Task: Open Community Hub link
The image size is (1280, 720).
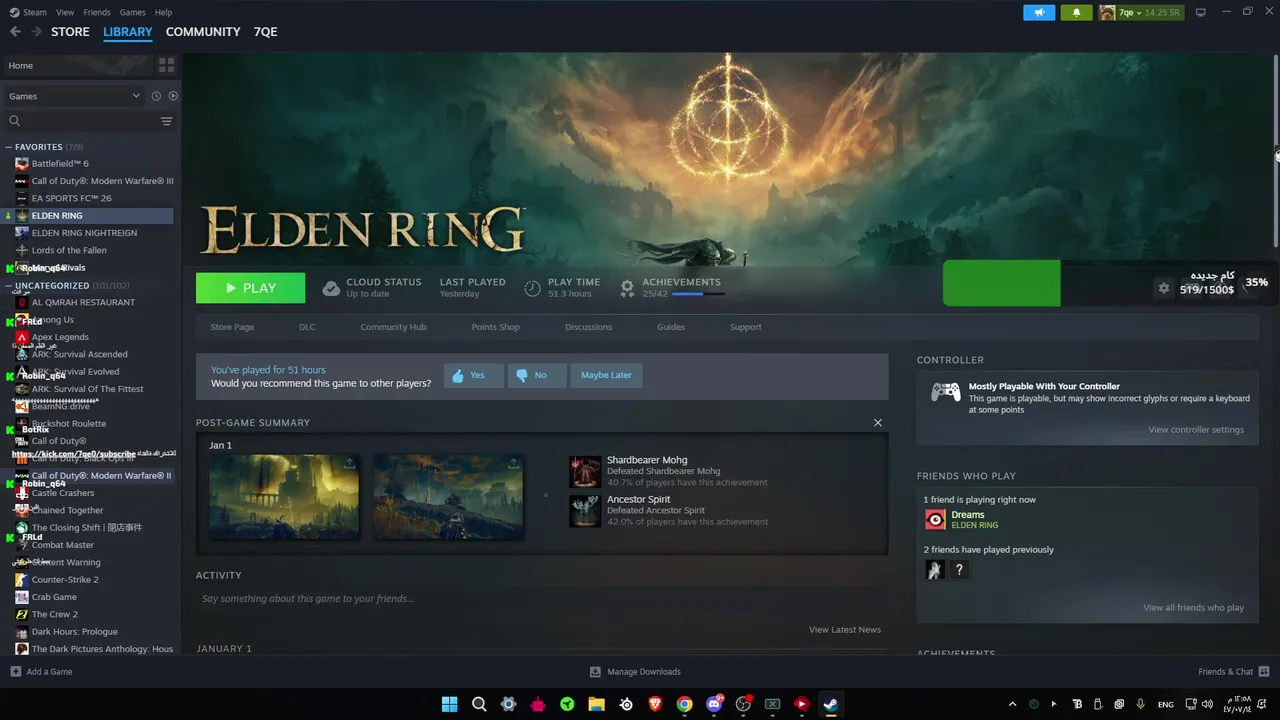Action: 393,327
